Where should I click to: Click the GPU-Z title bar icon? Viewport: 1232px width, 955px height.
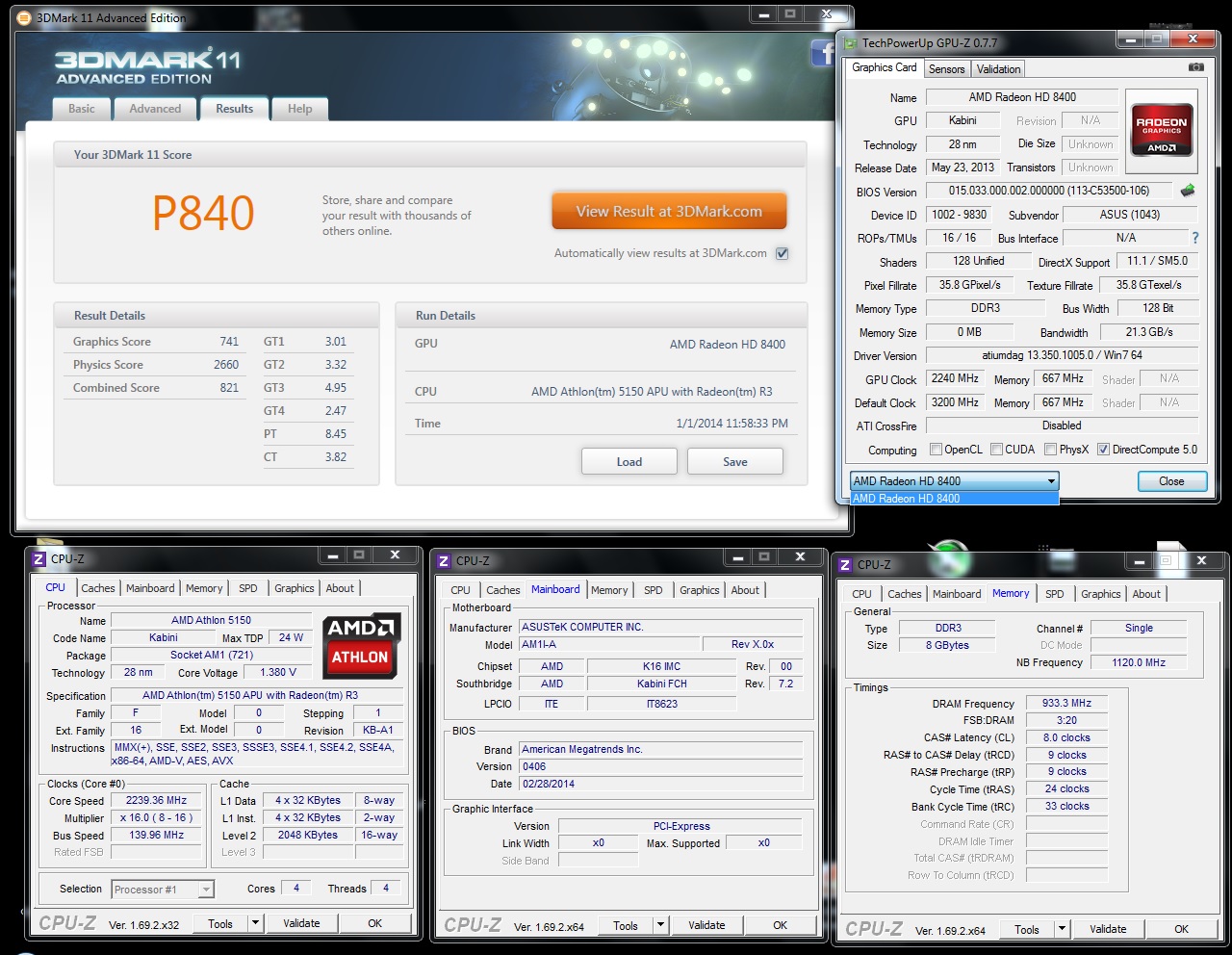[x=850, y=42]
